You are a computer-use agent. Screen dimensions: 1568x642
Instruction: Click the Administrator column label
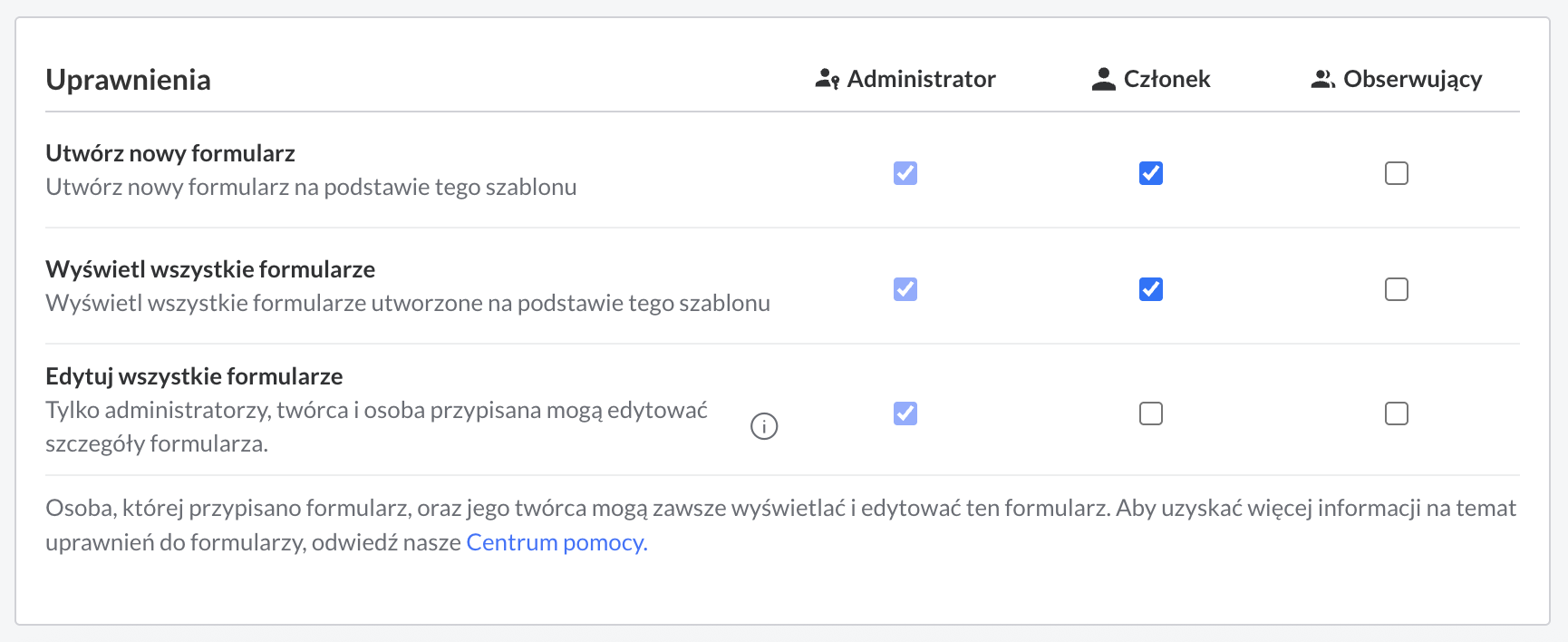pyautogui.click(x=921, y=80)
